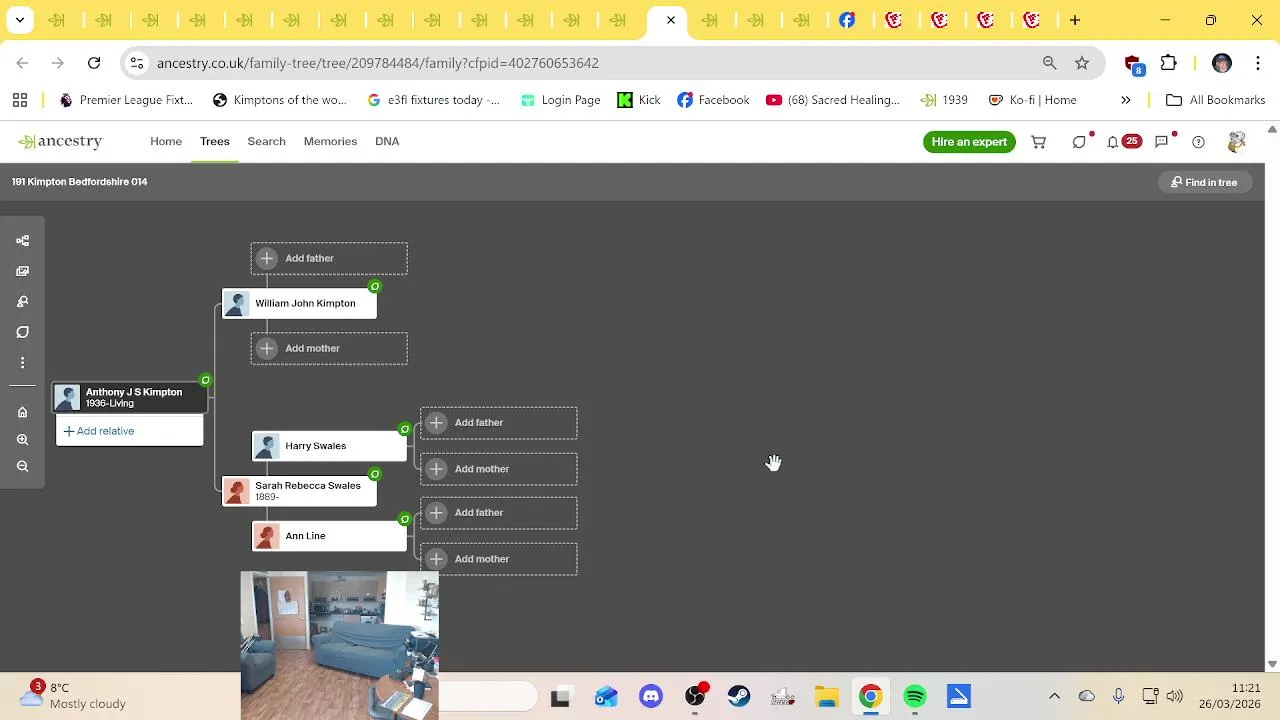Select the Anthony J S Kimpton person card

pos(130,397)
